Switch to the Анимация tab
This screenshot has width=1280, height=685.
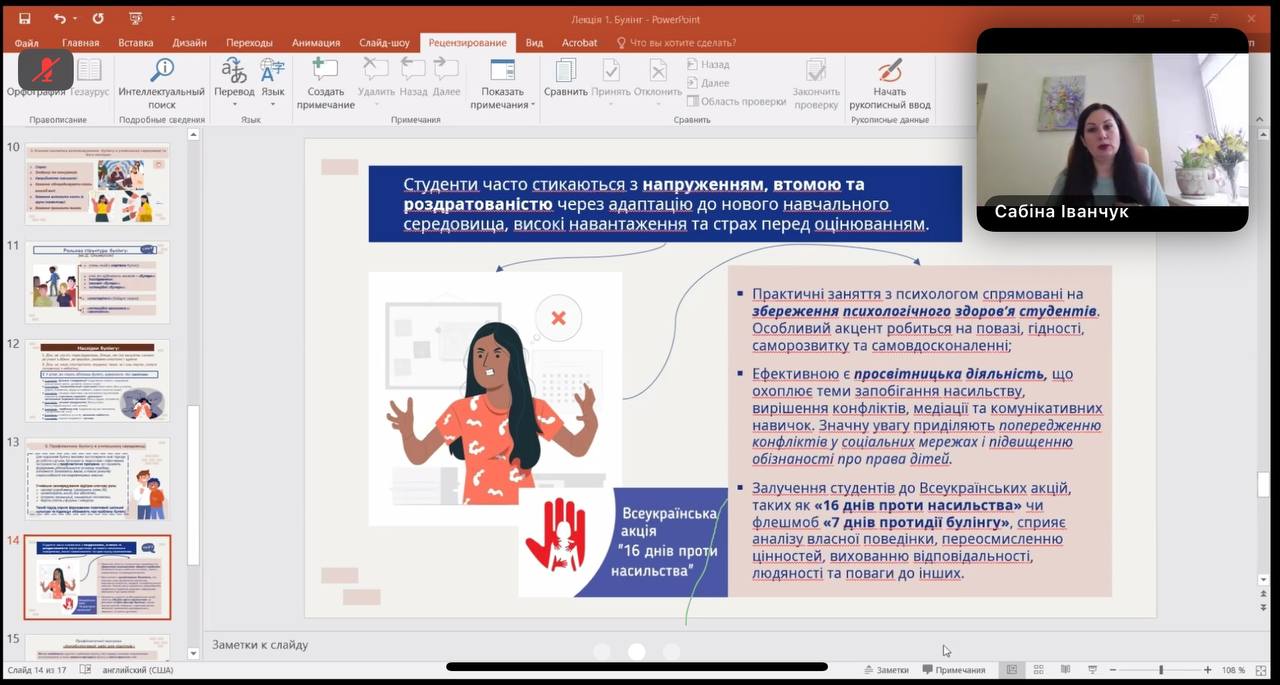tap(316, 43)
